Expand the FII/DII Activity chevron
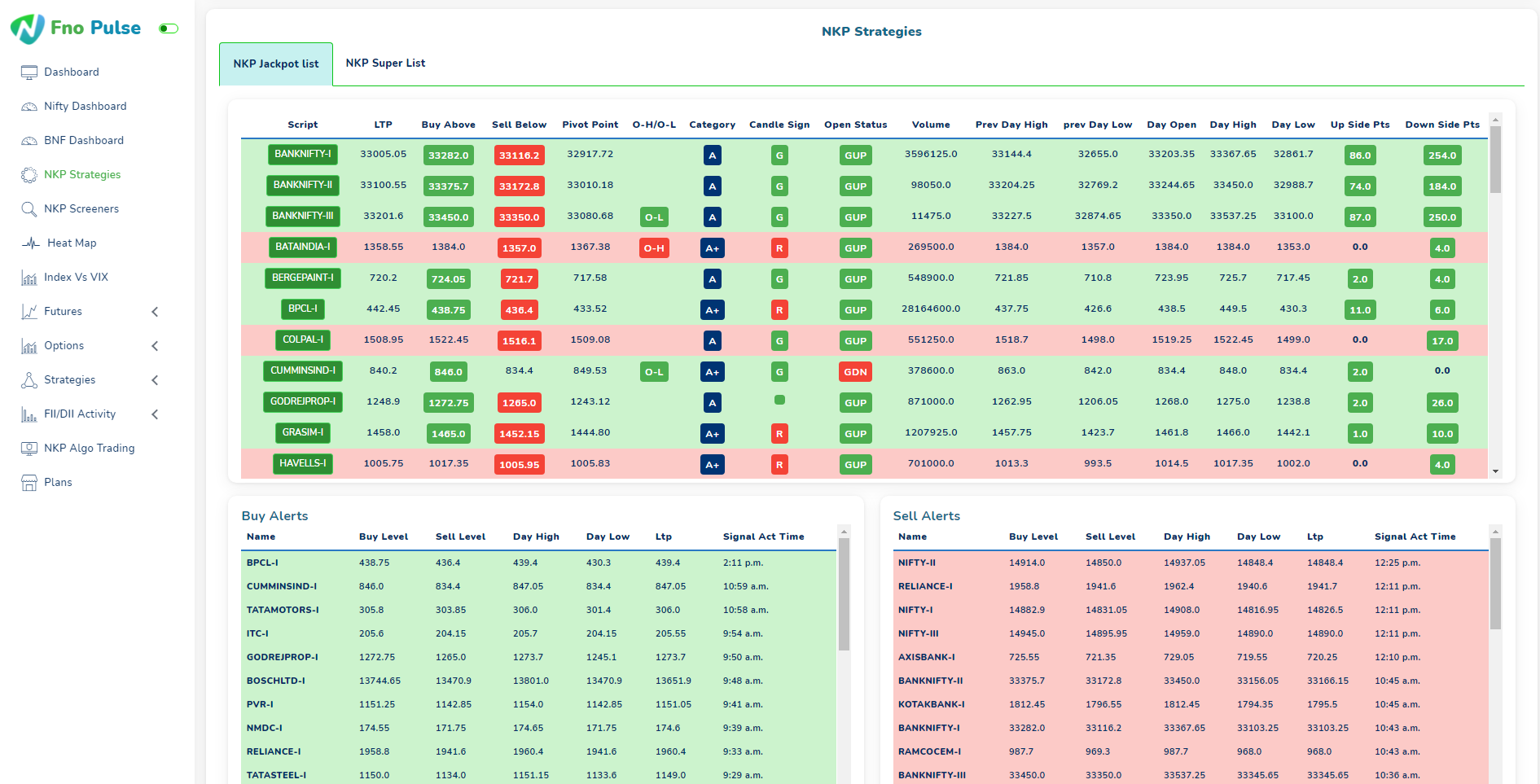1540x784 pixels. (155, 414)
